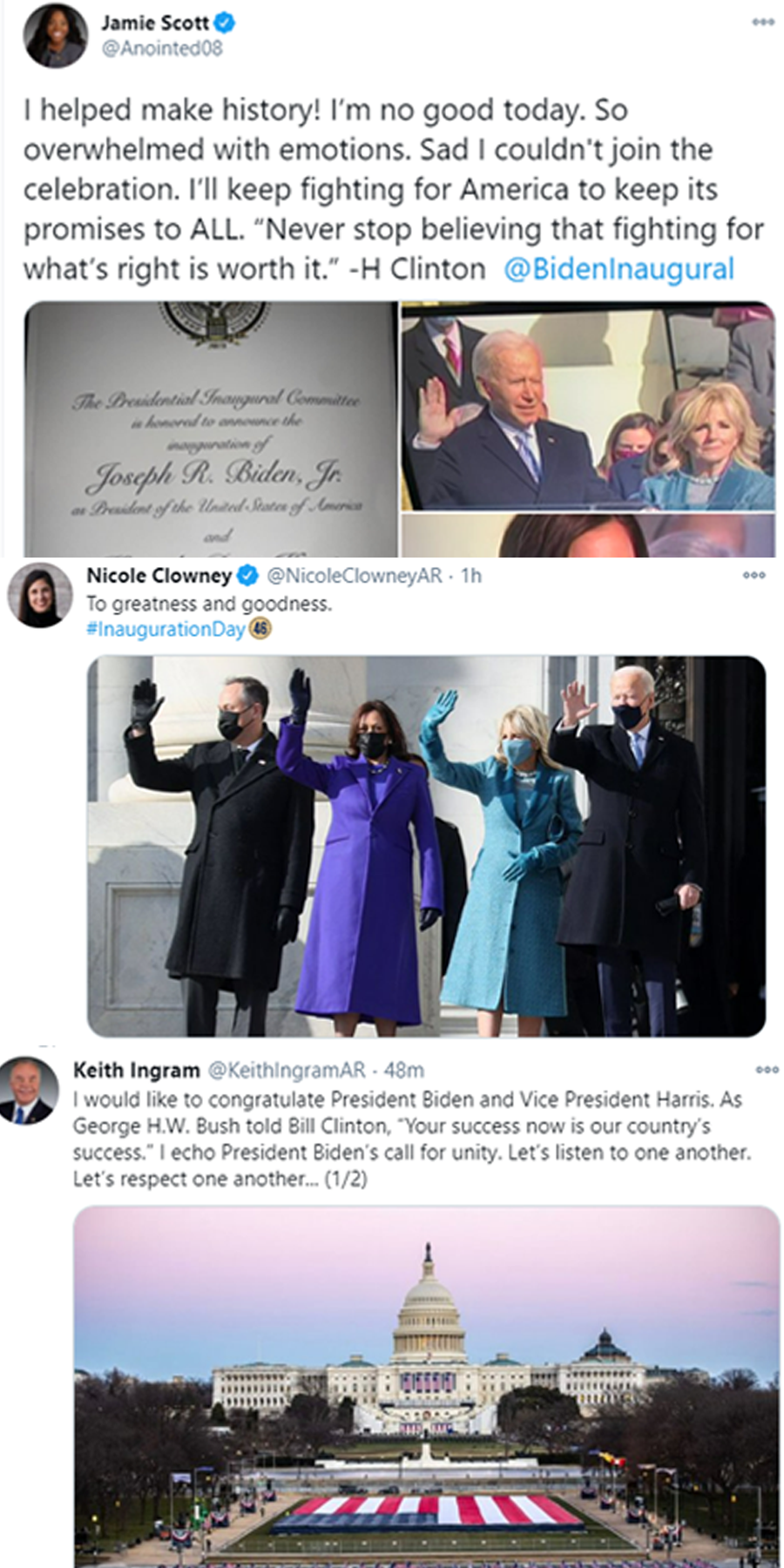784x1568 pixels.
Task: Open more options on Jamie Scott's tweet
Action: pos(763,22)
